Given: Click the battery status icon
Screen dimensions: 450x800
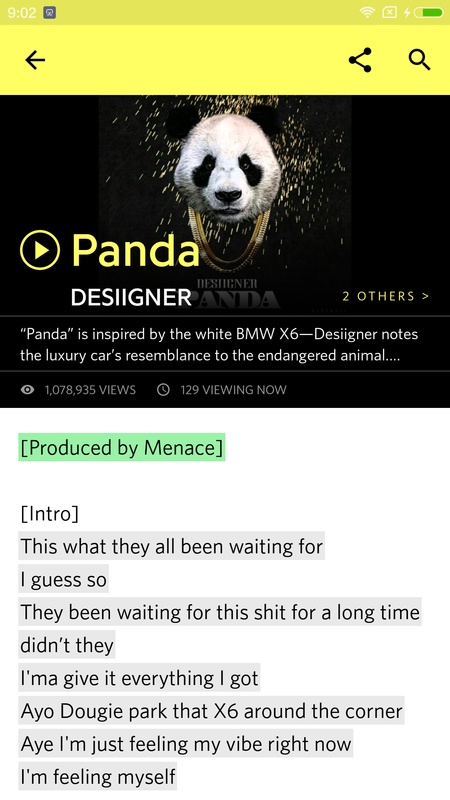Looking at the screenshot, I should point(429,12).
